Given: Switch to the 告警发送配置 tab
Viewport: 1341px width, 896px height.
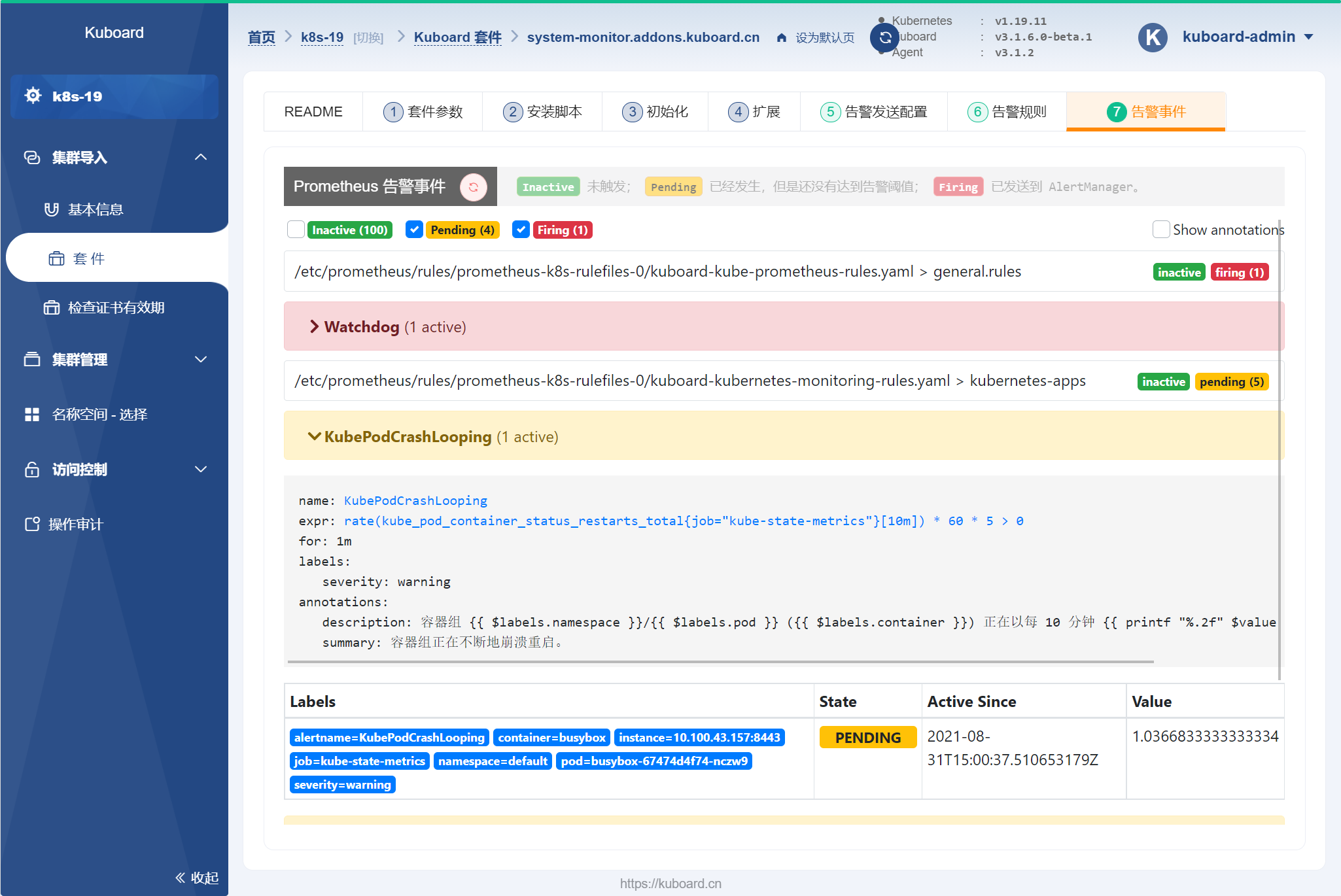Looking at the screenshot, I should [874, 112].
